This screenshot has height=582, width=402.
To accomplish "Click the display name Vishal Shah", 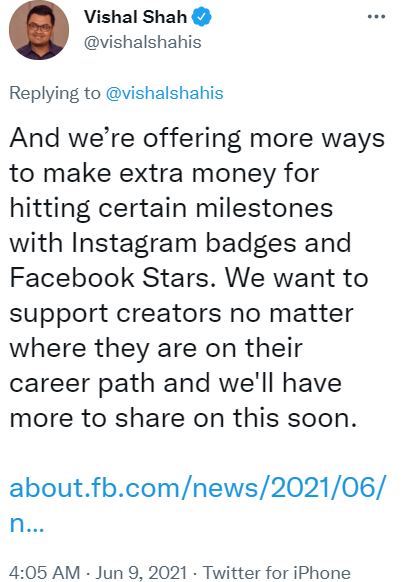I will [135, 17].
